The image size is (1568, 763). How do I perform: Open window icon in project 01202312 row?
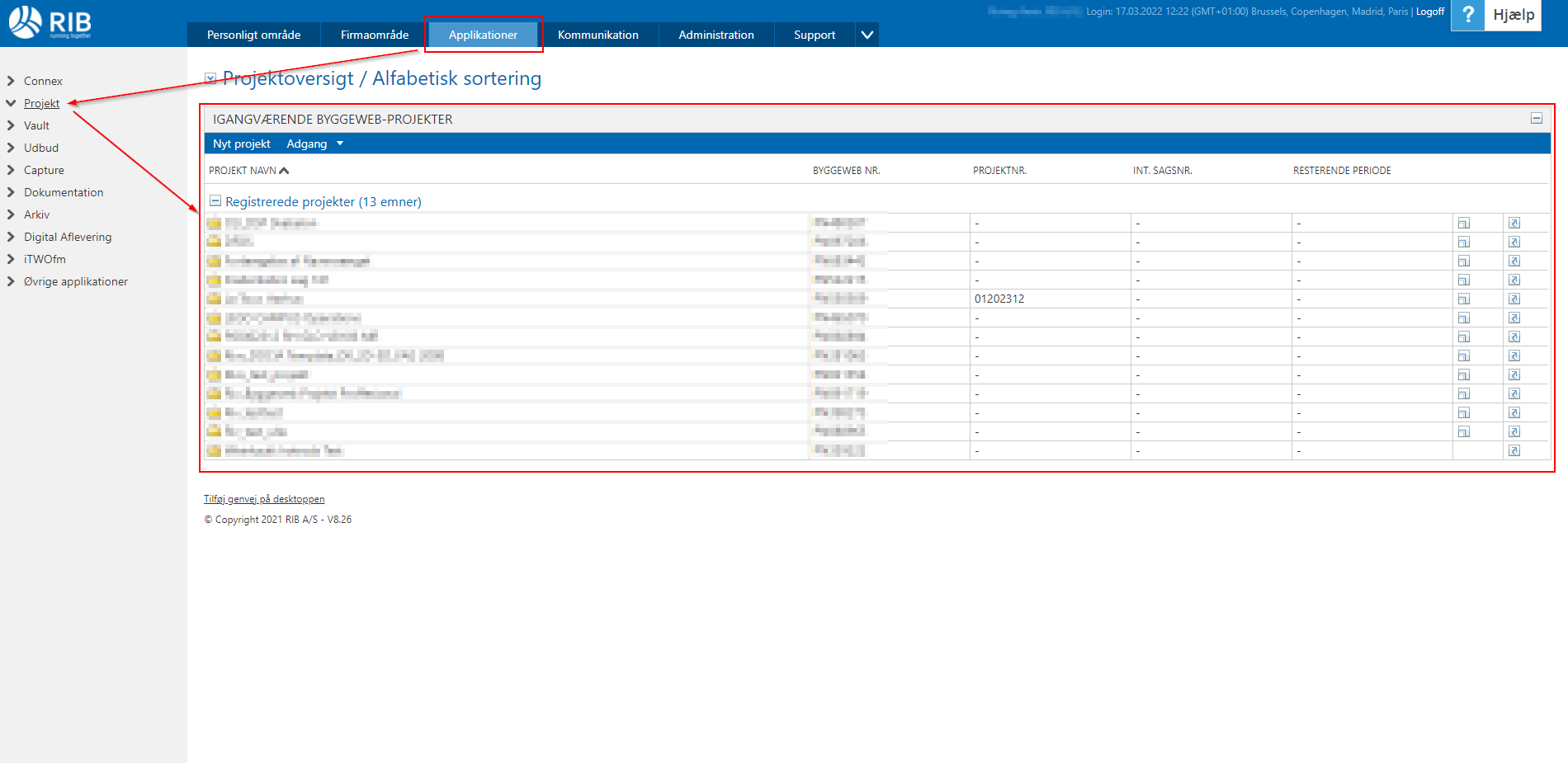click(x=1463, y=299)
